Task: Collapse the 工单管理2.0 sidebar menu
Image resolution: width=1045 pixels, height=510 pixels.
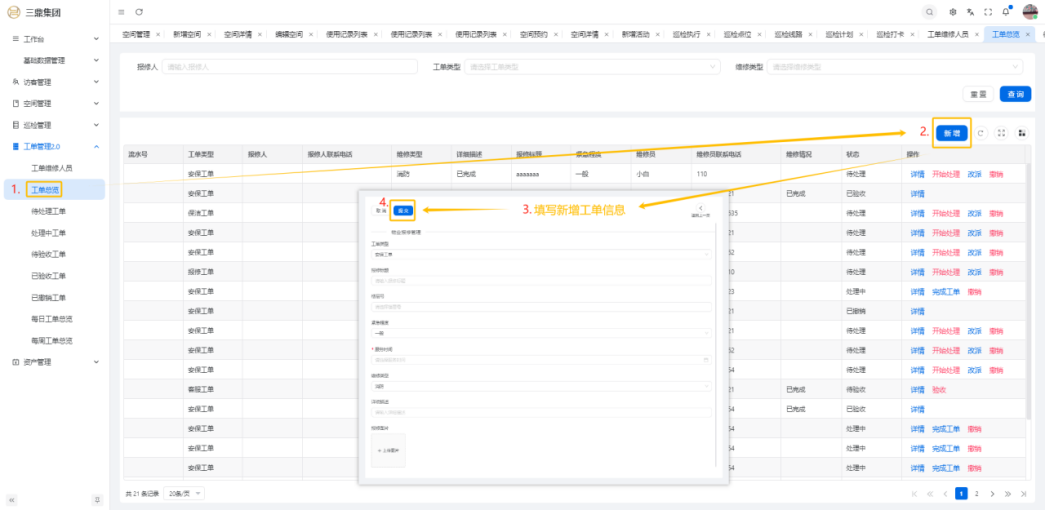Action: 54,147
